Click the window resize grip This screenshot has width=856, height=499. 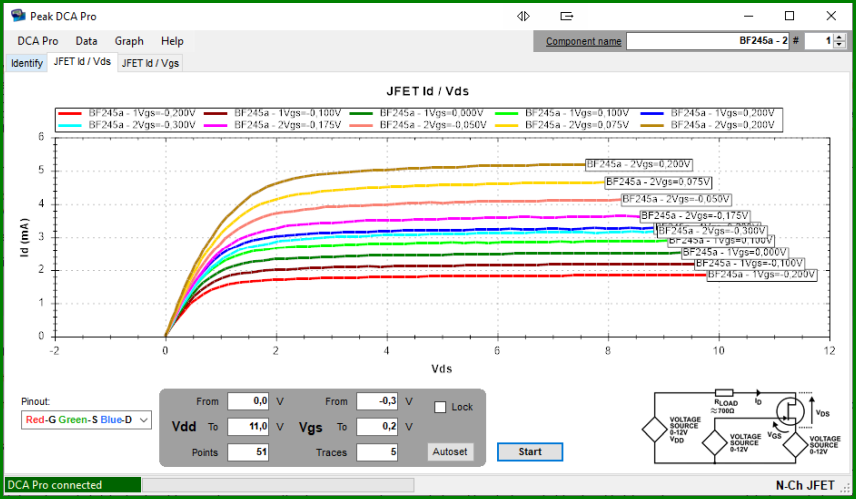tap(846, 488)
